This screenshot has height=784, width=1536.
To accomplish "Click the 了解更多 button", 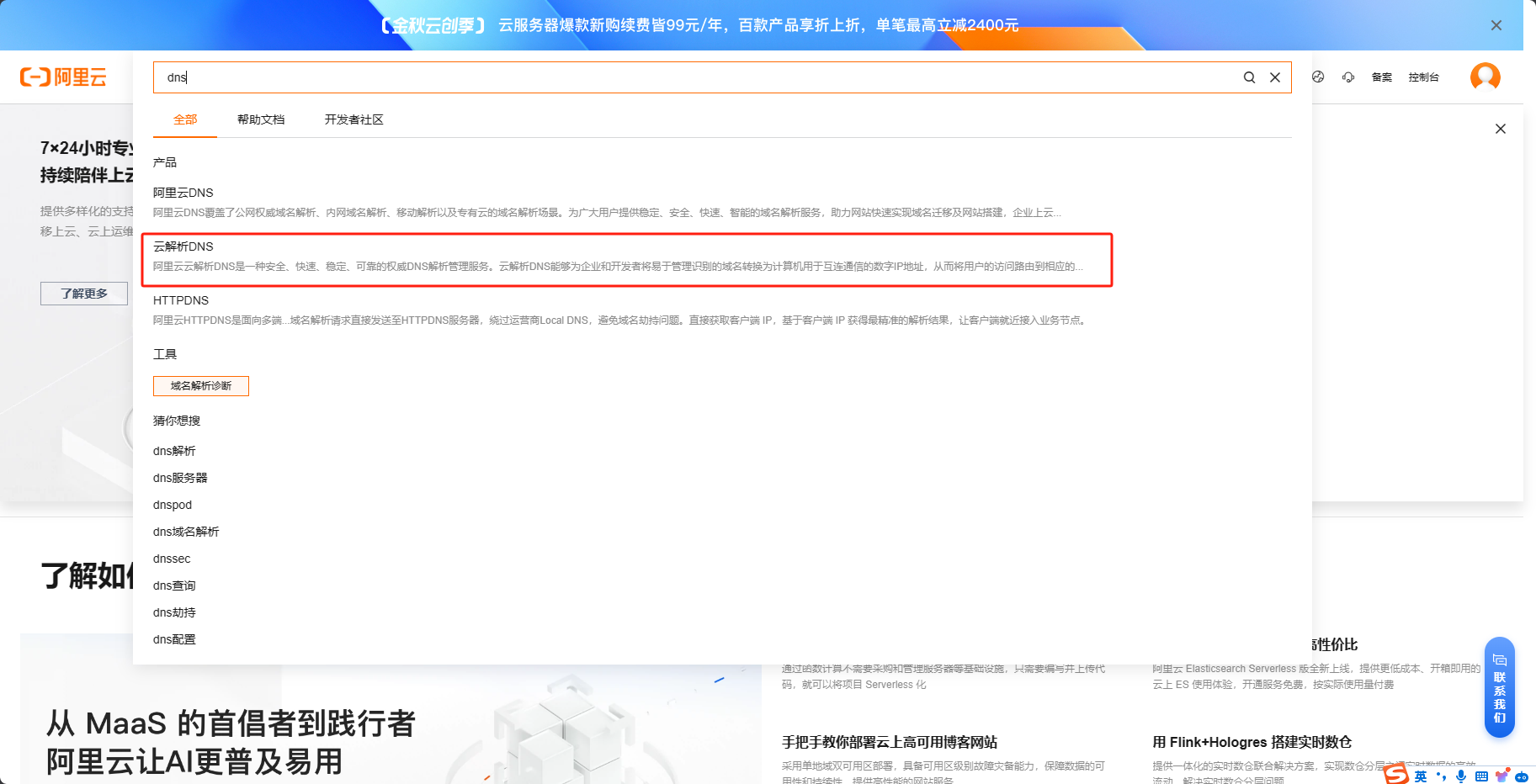I will [x=84, y=294].
